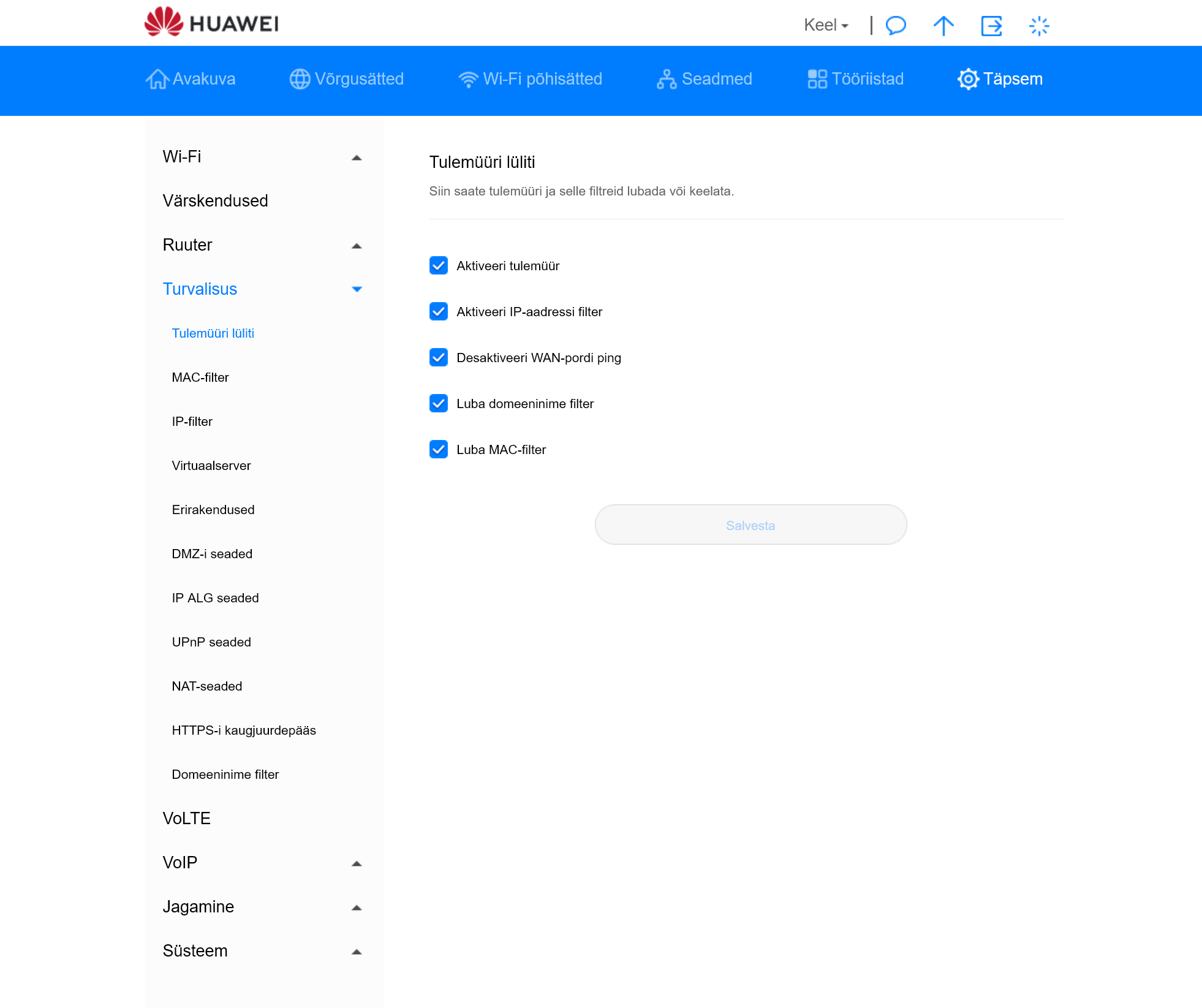Click the upward arrow update icon
The width and height of the screenshot is (1202, 1008).
(943, 26)
